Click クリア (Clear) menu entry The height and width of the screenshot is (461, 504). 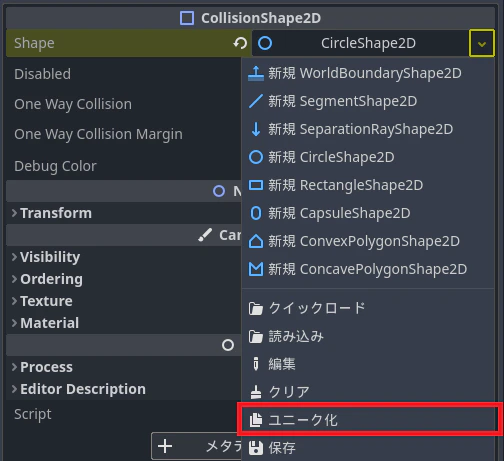tap(368, 392)
